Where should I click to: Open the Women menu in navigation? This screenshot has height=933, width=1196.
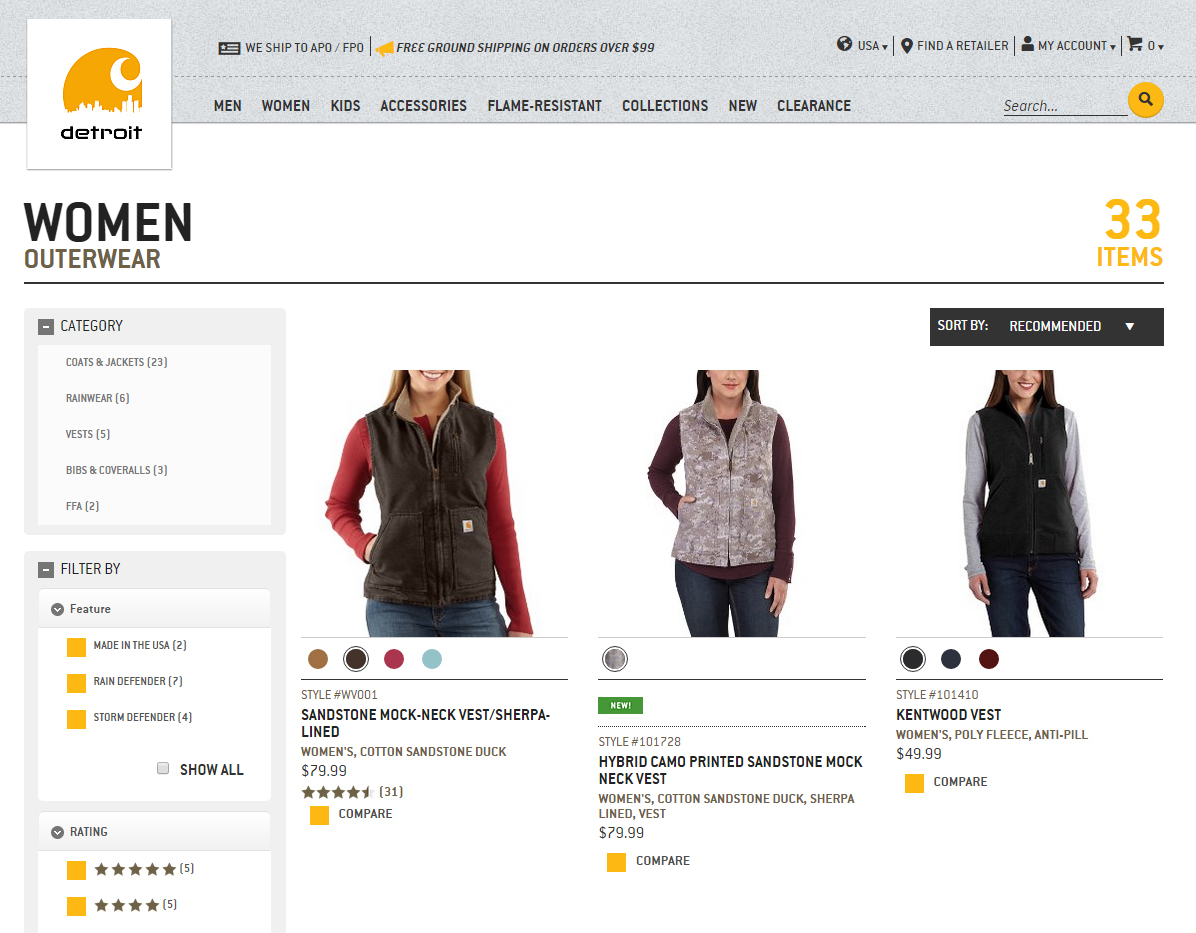coord(286,106)
